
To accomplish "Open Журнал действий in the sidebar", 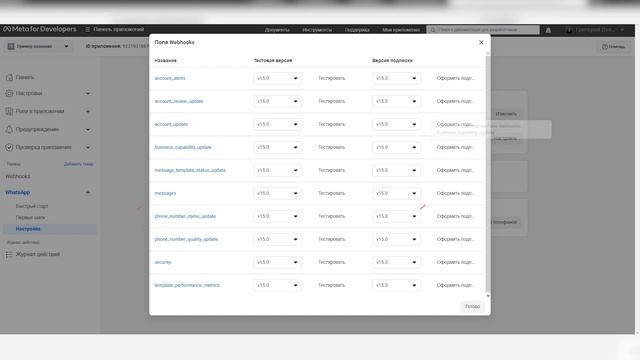I will (38, 254).
